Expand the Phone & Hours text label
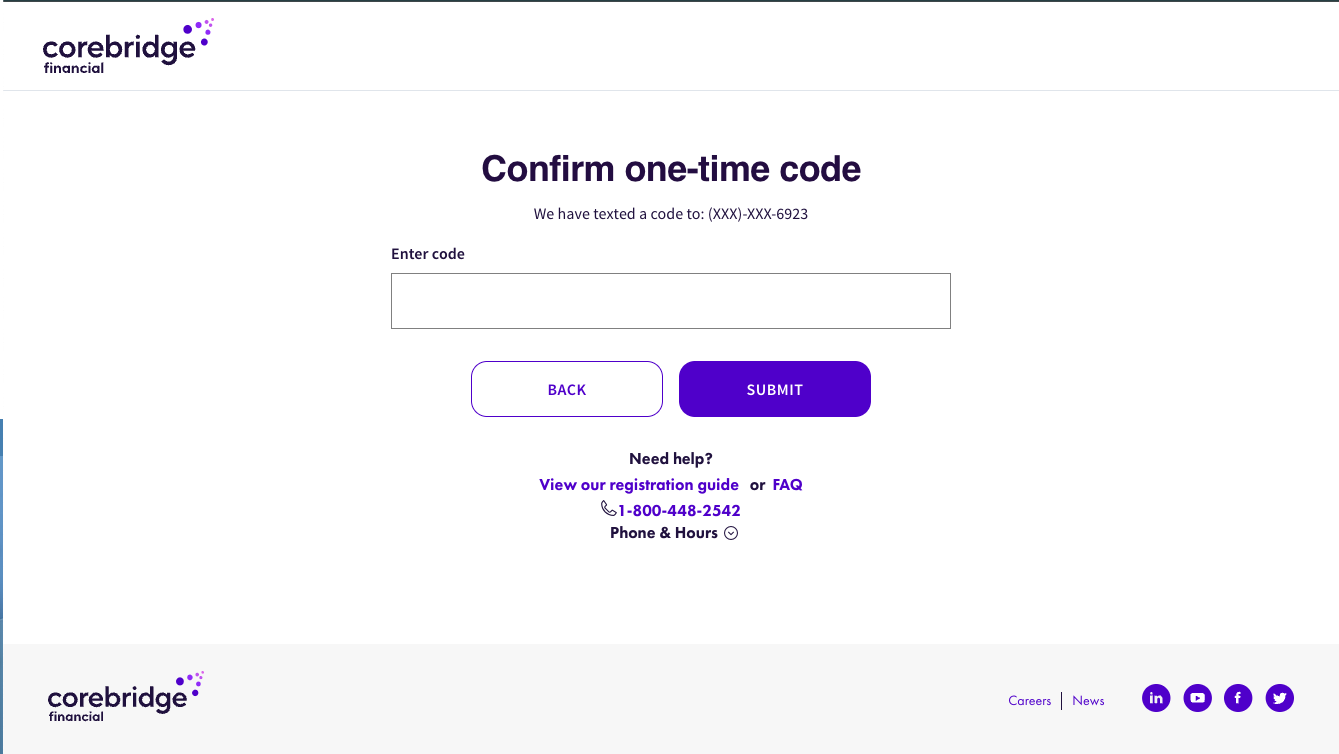The image size is (1339, 754). pos(663,533)
